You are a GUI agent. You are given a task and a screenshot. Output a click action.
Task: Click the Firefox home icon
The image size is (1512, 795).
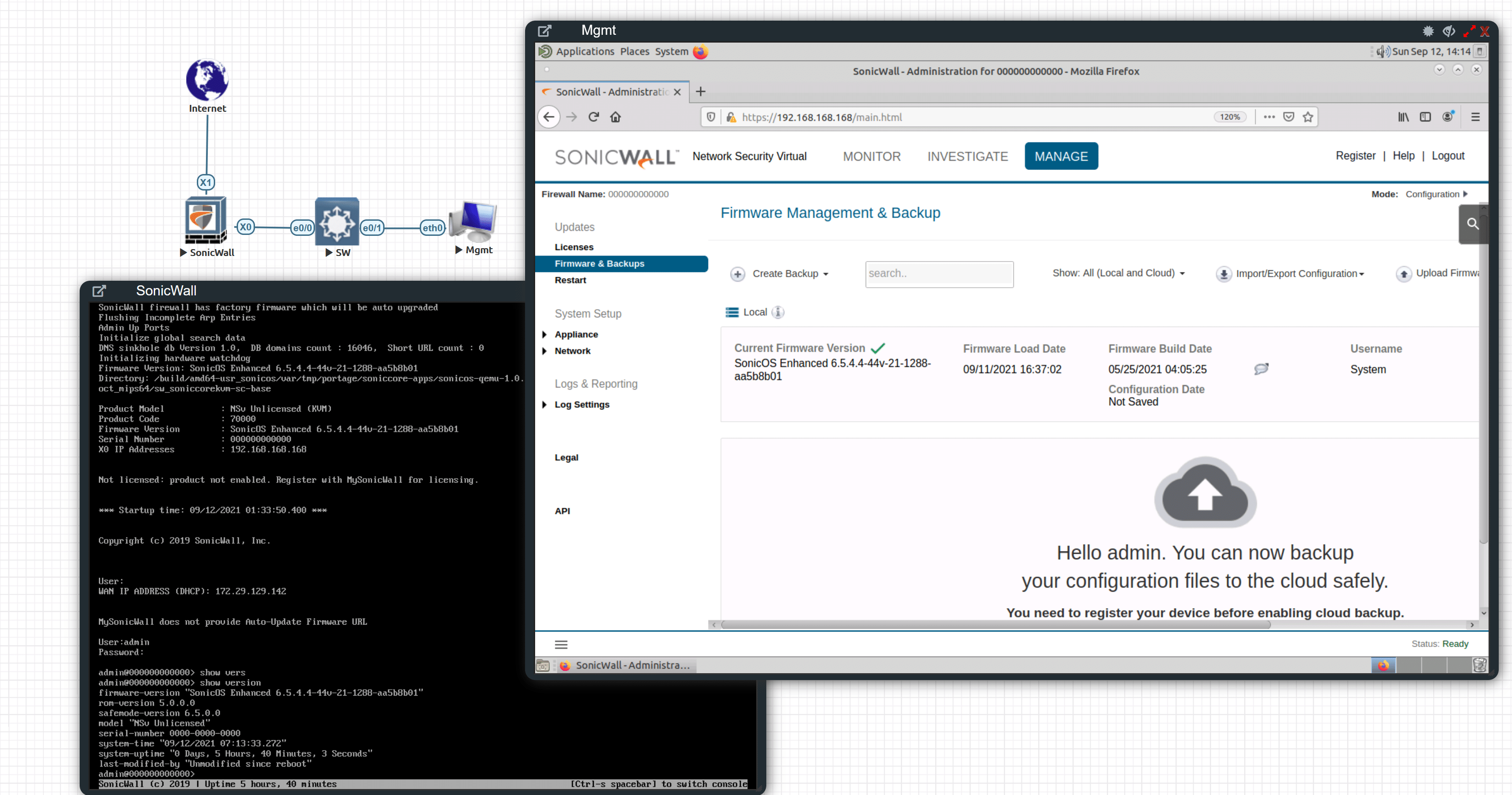615,117
